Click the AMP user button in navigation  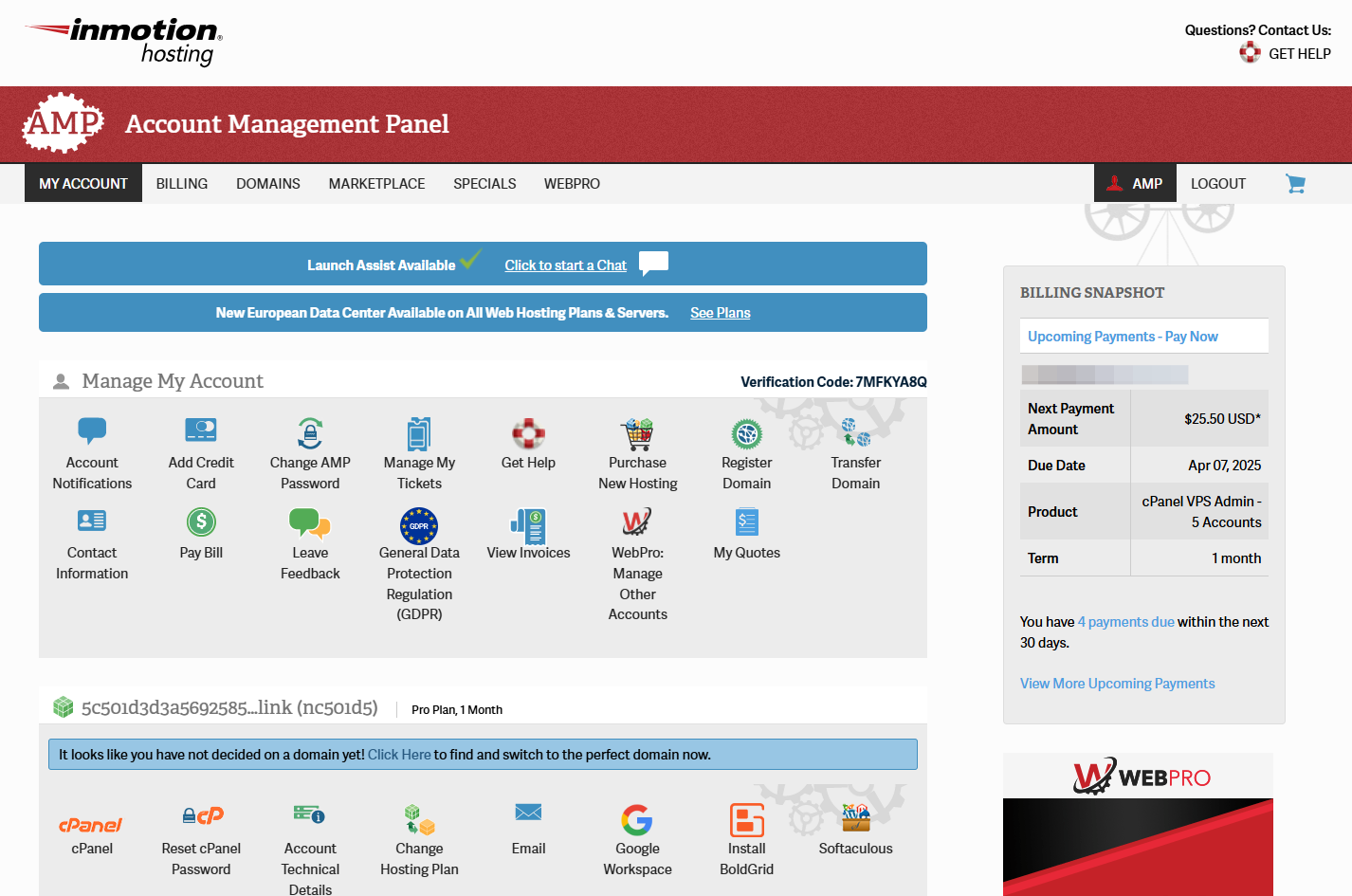(1135, 184)
